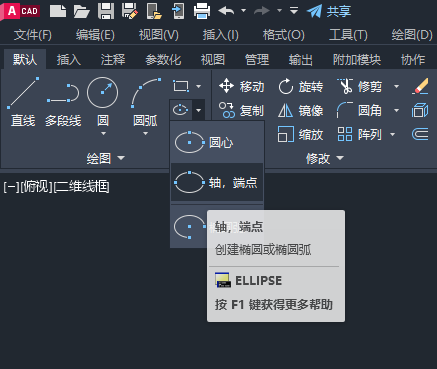
Task: Open the 绘图(D) menu
Action: [x=412, y=35]
